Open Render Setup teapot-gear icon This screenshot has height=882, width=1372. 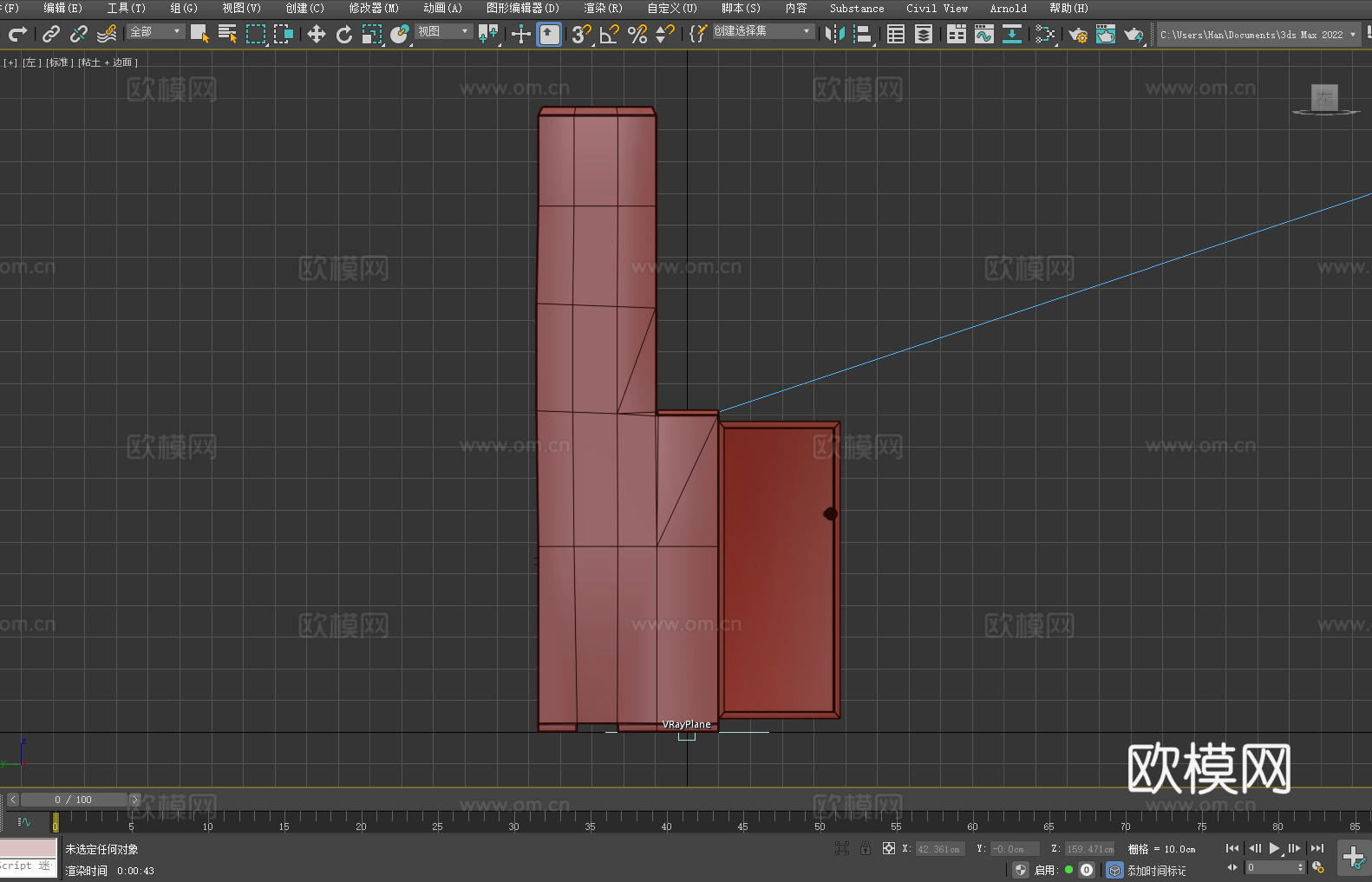click(x=1078, y=34)
